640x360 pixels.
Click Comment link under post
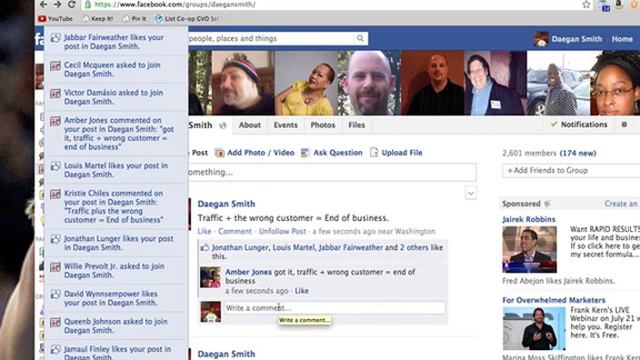(235, 231)
